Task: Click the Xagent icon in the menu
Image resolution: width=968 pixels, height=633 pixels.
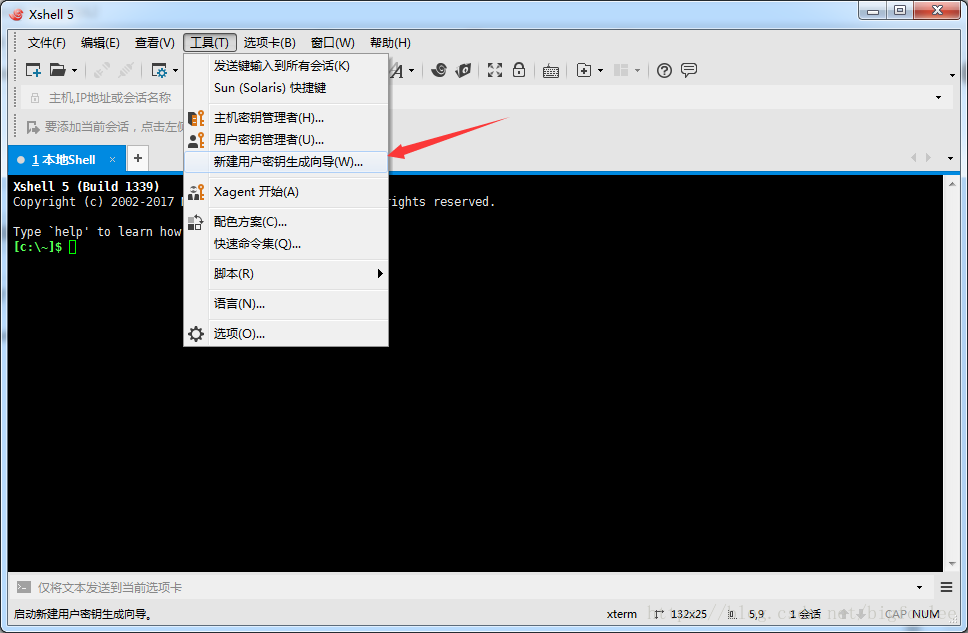Action: click(196, 192)
